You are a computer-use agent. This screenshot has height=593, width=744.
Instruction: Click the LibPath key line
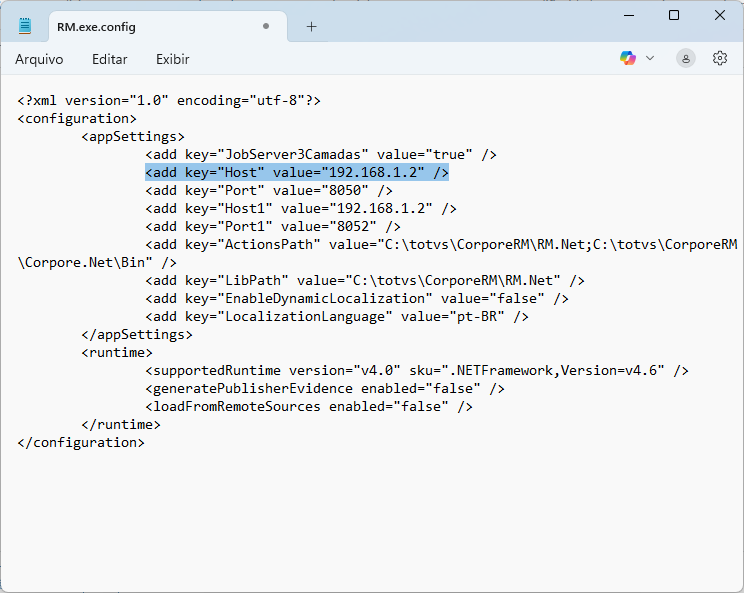pyautogui.click(x=365, y=281)
